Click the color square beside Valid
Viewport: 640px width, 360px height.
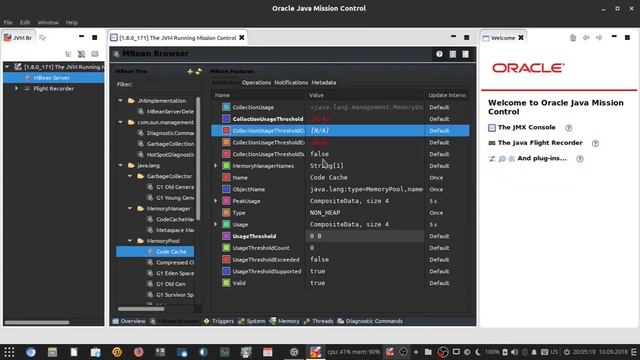(226, 283)
